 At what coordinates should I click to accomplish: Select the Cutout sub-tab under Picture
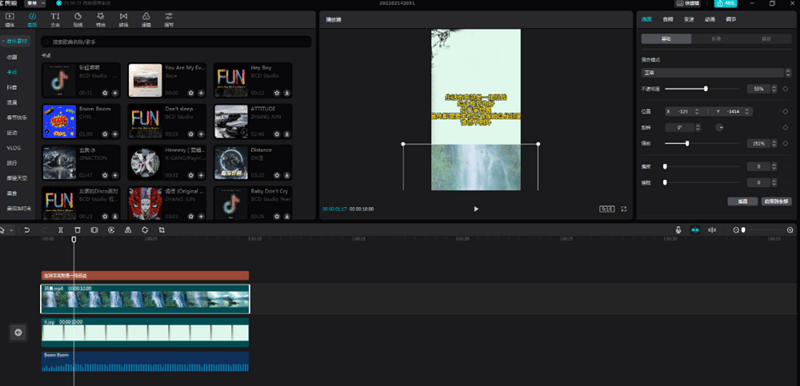[716, 39]
